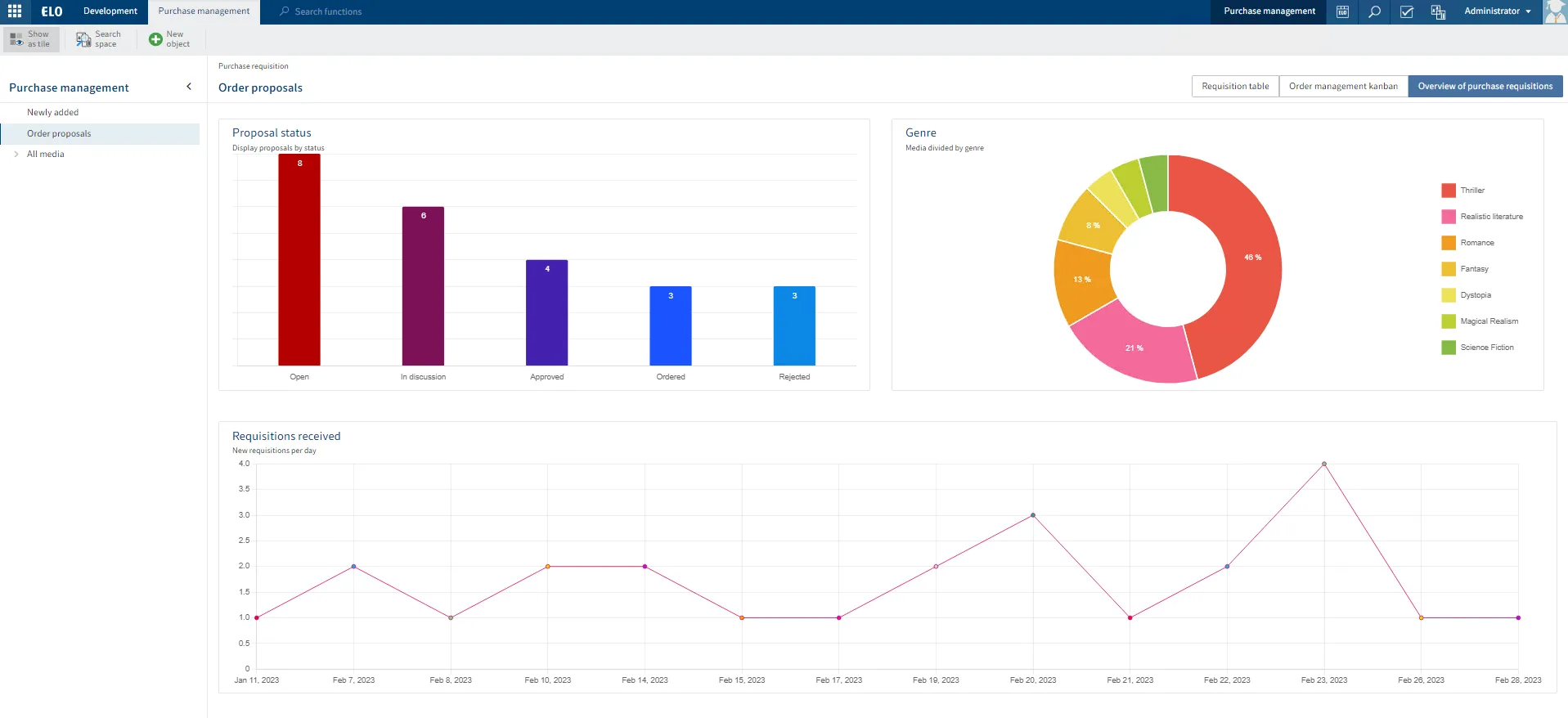Open the calendar icon in top bar

click(x=1342, y=11)
